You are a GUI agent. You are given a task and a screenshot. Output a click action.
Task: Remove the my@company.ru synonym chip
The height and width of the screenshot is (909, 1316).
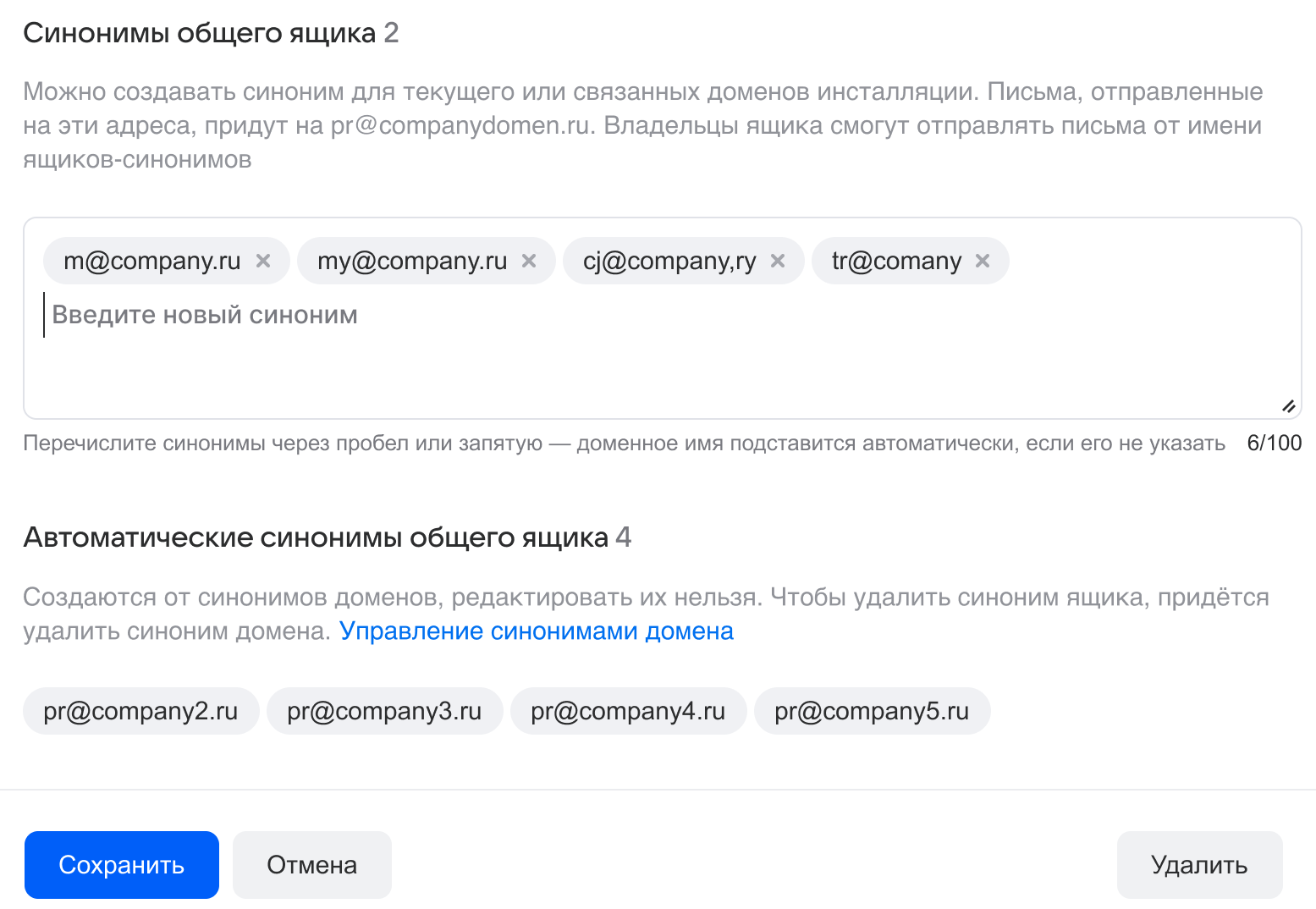pyautogui.click(x=529, y=261)
